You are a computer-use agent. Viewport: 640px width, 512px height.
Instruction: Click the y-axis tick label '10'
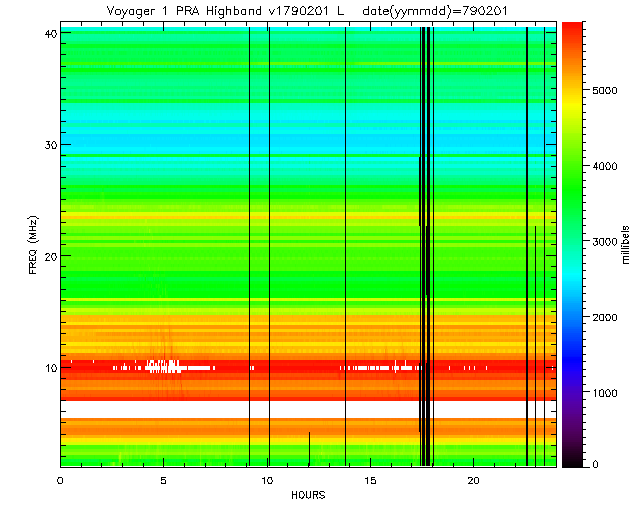point(50,368)
